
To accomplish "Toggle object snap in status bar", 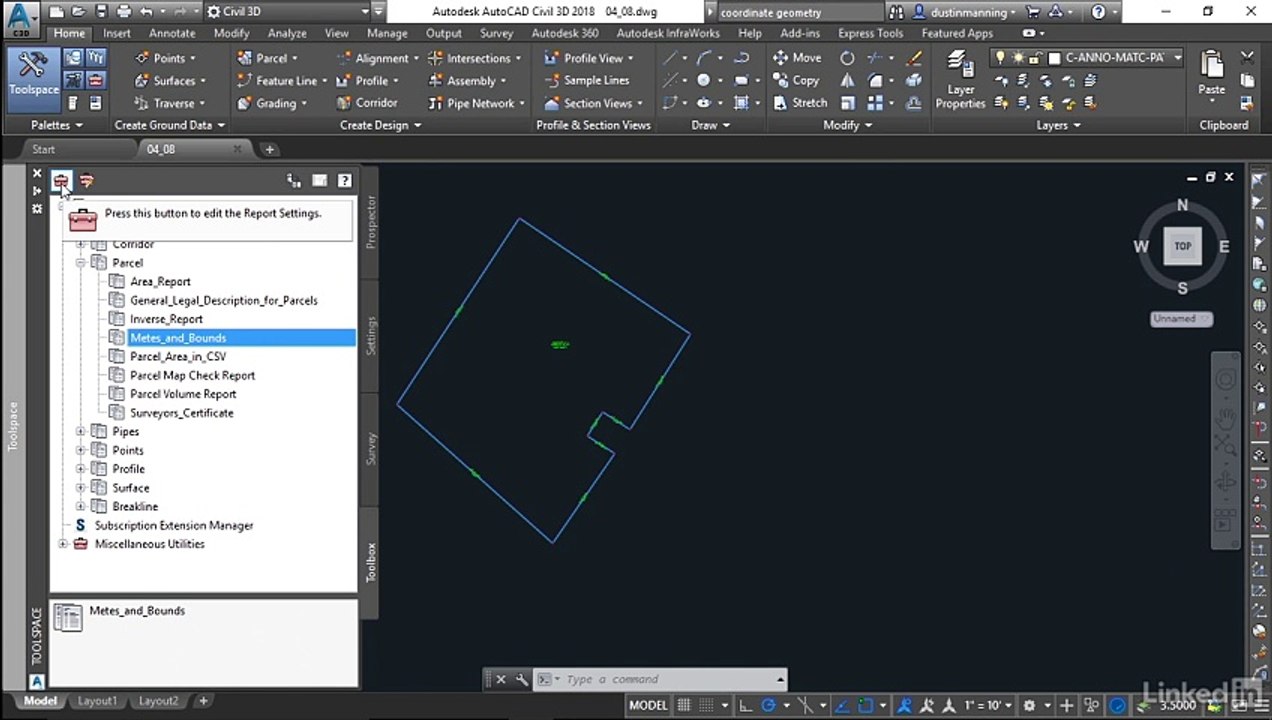I will tap(867, 705).
